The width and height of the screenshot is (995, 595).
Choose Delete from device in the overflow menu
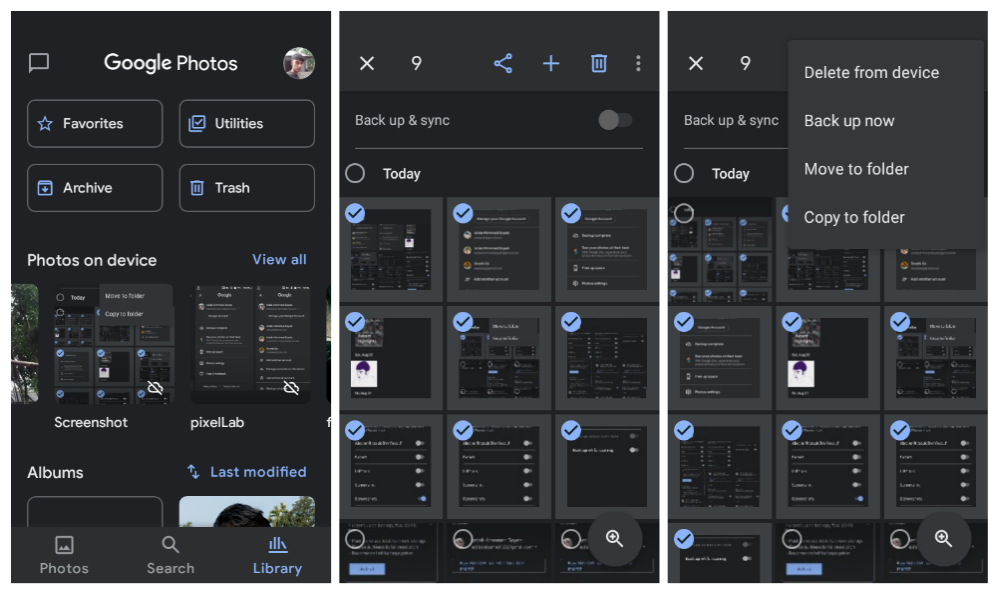click(x=871, y=73)
